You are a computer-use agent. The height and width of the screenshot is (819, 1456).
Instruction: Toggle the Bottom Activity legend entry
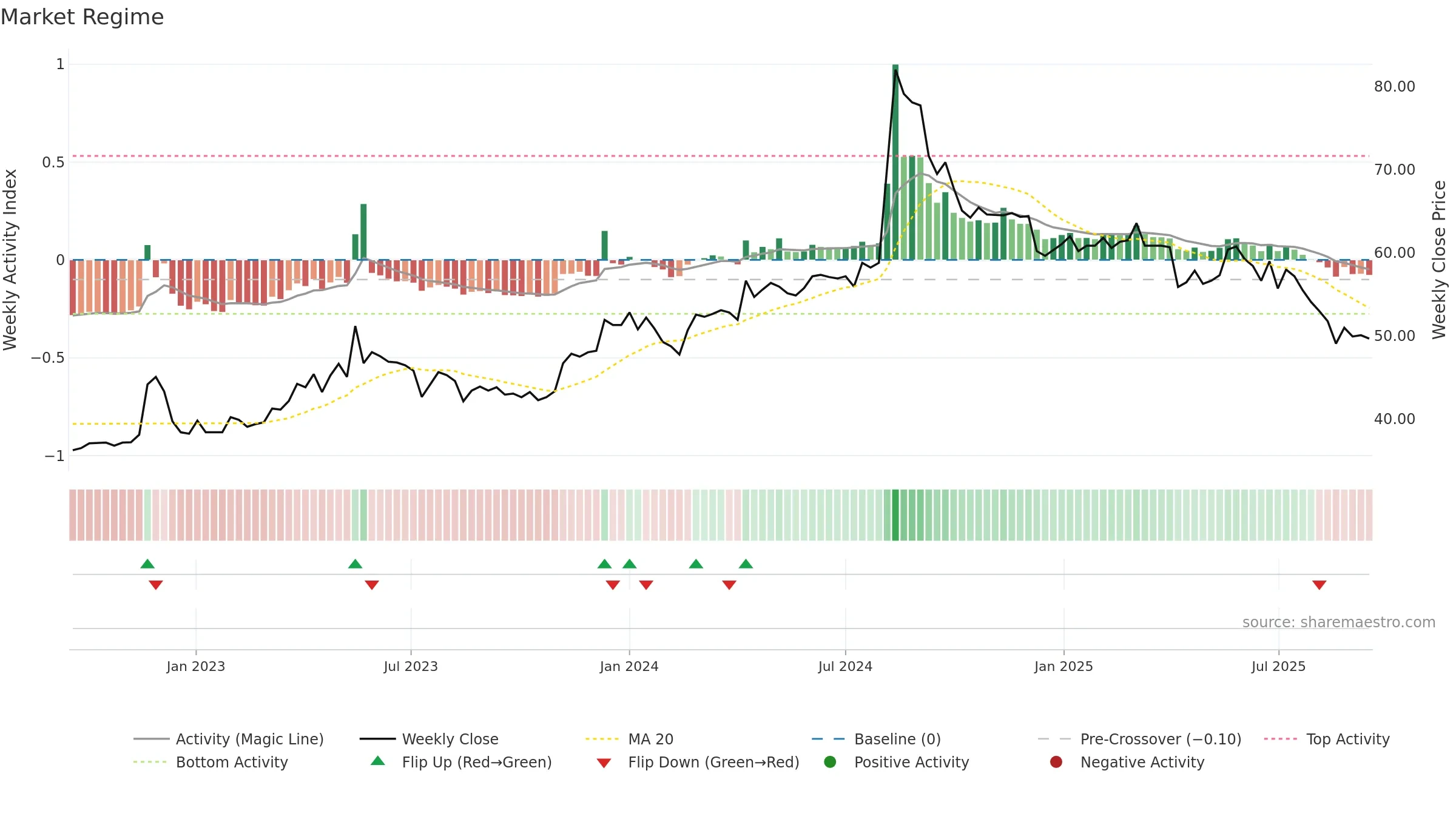click(211, 762)
